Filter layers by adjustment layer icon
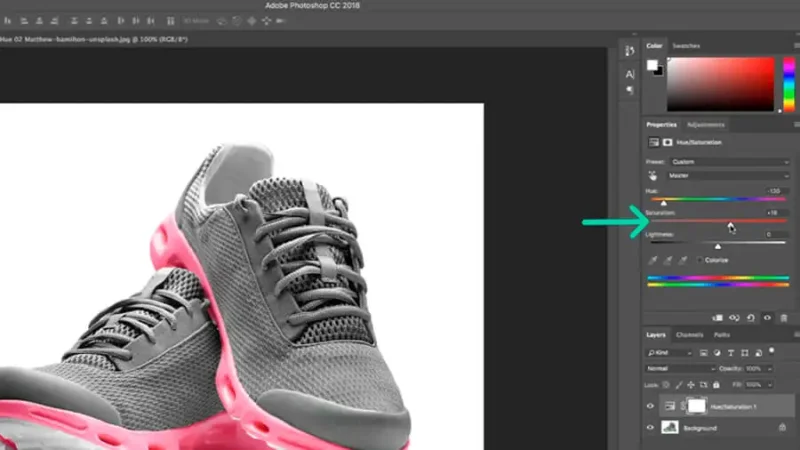800x450 pixels. (717, 353)
